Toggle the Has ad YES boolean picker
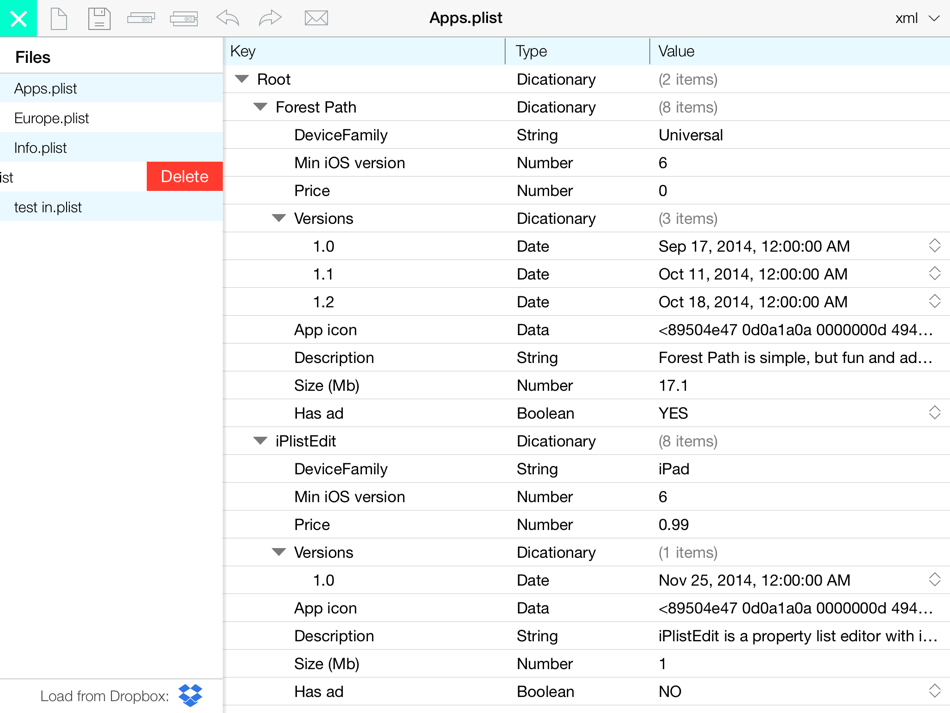 point(934,413)
